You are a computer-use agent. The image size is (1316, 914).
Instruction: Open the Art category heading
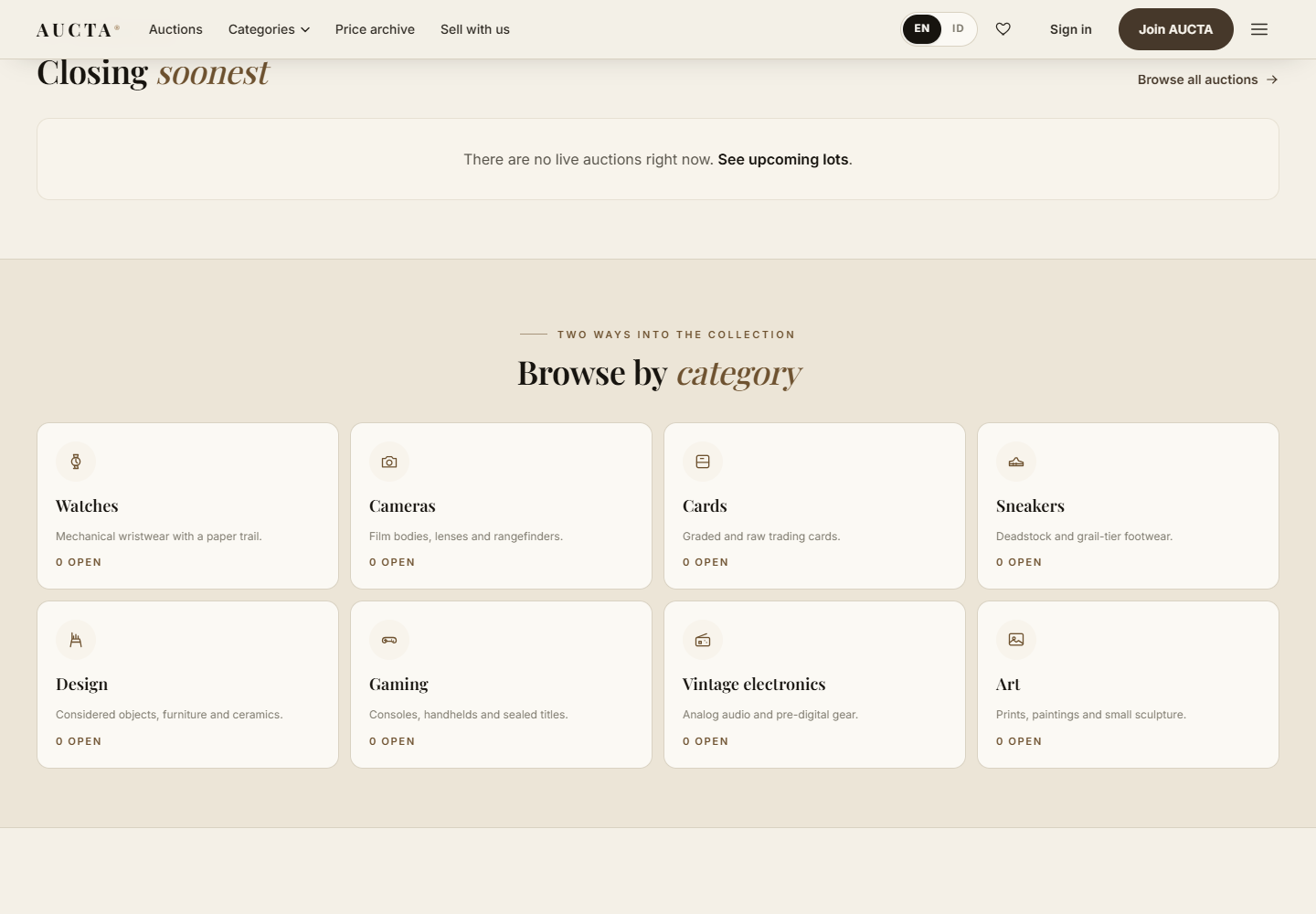click(x=1008, y=685)
